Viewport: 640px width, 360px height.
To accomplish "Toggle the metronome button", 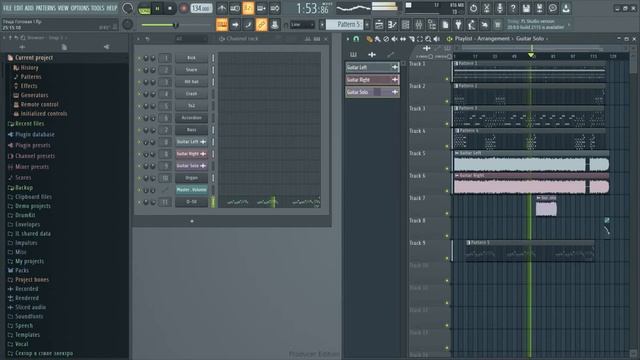I will pyautogui.click(x=222, y=8).
